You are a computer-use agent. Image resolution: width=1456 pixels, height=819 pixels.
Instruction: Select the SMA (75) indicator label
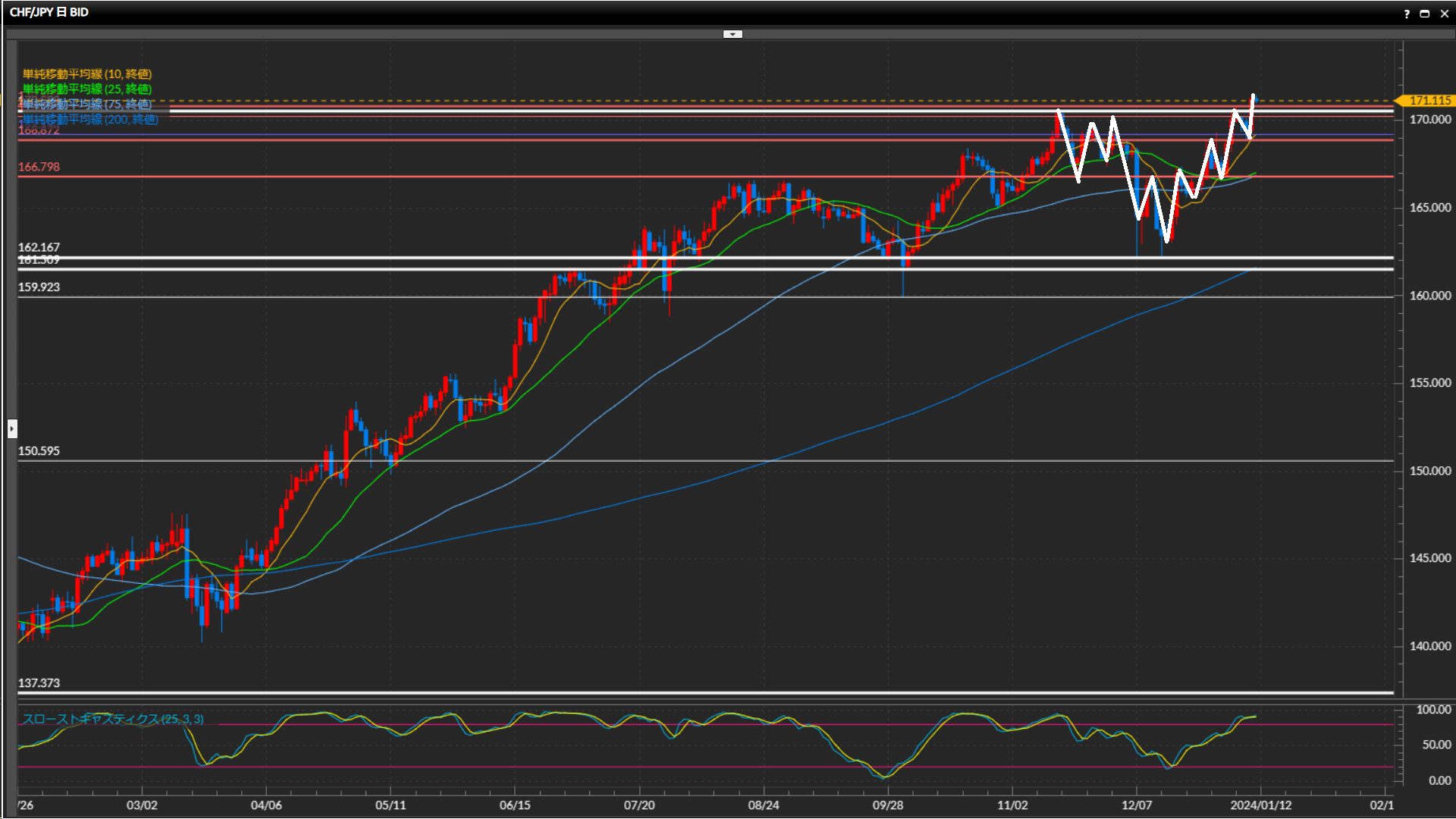coord(86,104)
